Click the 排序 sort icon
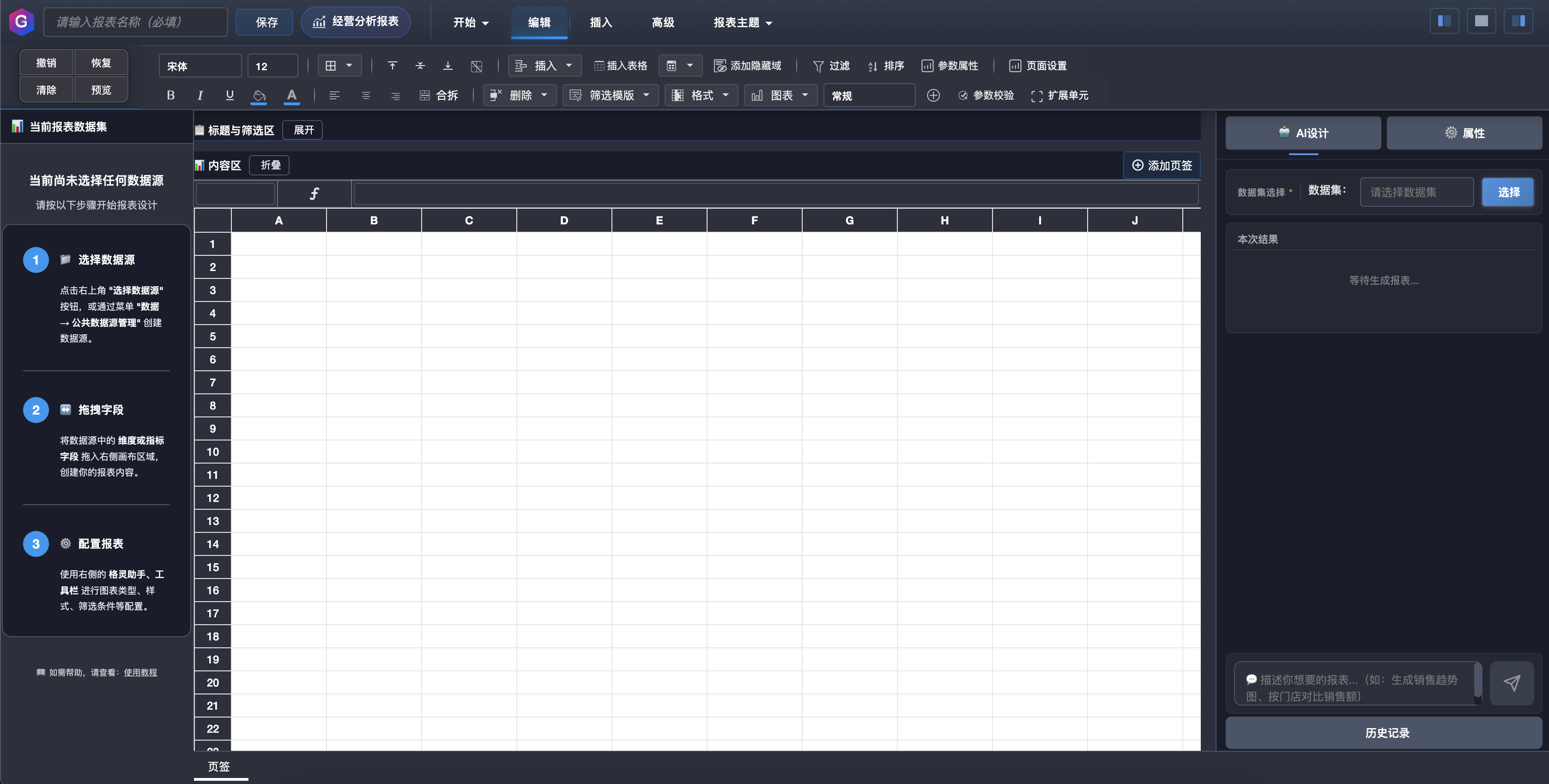The image size is (1549, 784). click(872, 66)
